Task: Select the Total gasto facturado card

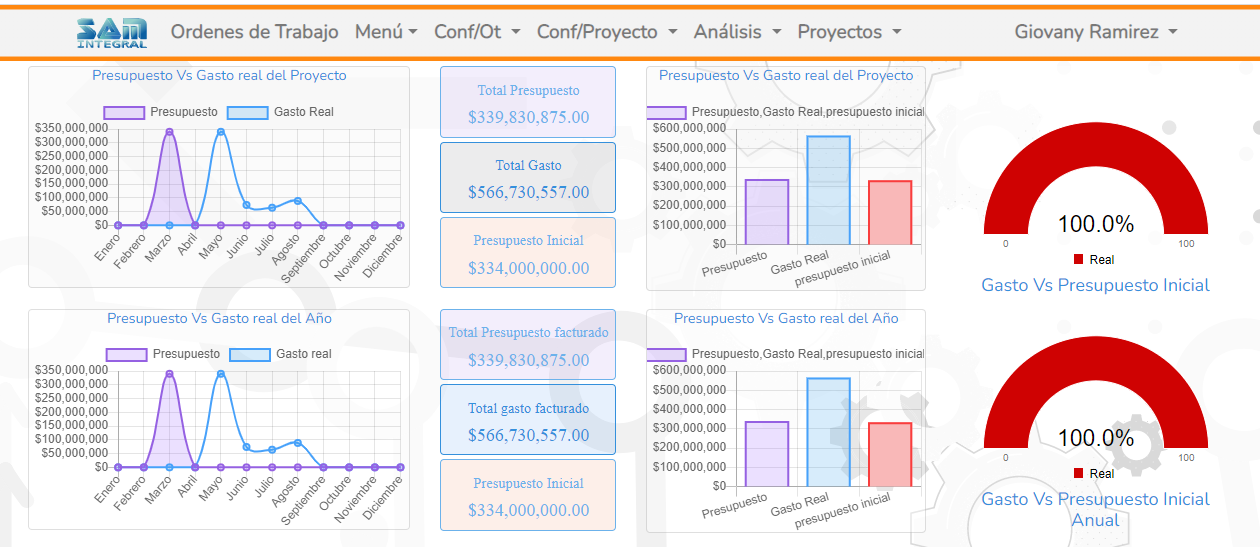Action: 528,420
